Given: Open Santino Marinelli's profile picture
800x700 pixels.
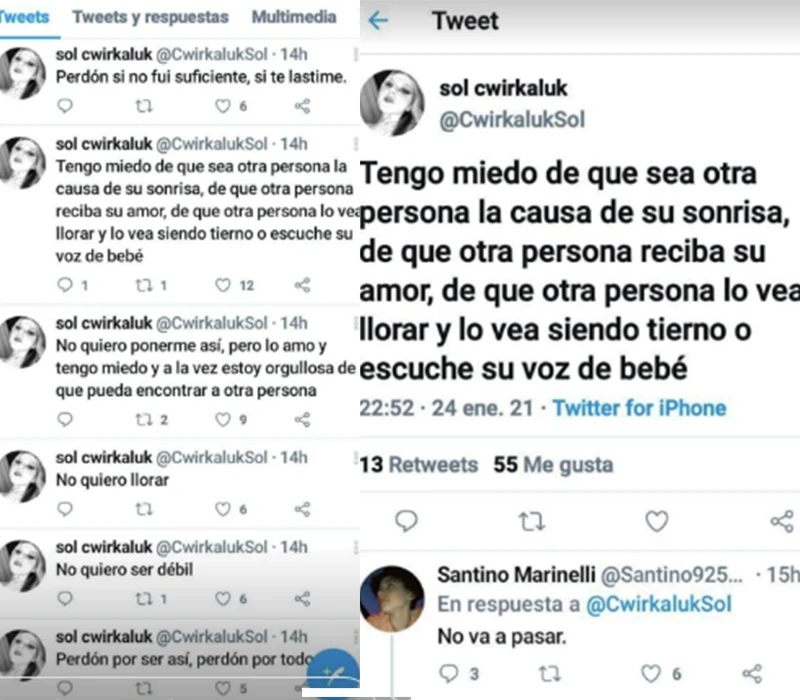Looking at the screenshot, I should pyautogui.click(x=392, y=598).
